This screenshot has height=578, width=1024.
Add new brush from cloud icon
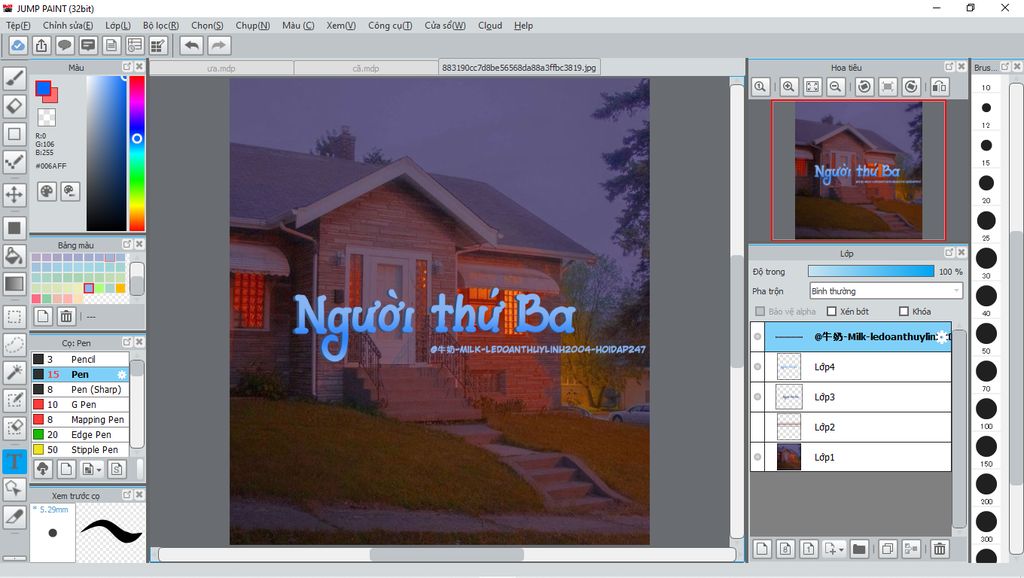(42, 469)
